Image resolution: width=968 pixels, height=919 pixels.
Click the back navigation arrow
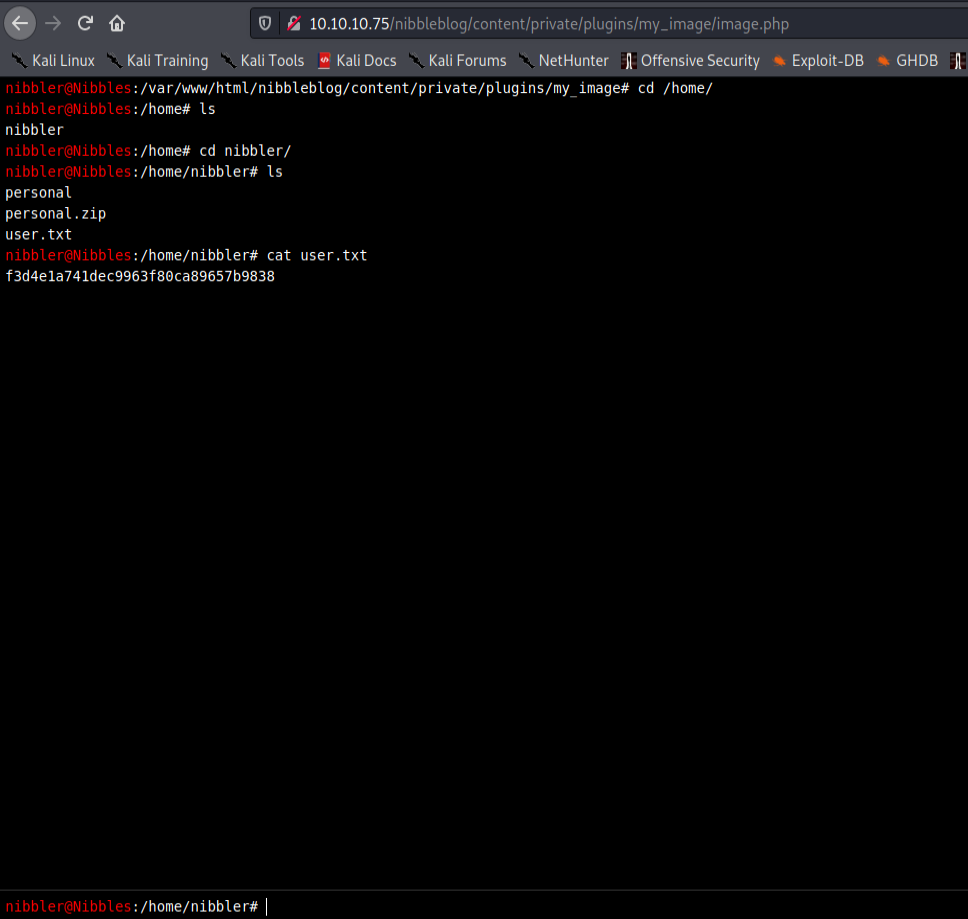(x=19, y=21)
